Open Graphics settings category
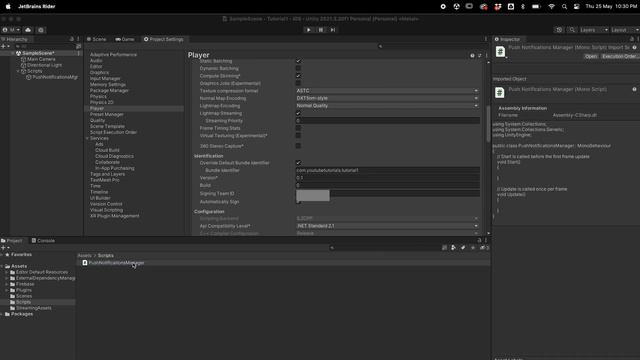The width and height of the screenshot is (640, 360). pyautogui.click(x=100, y=73)
